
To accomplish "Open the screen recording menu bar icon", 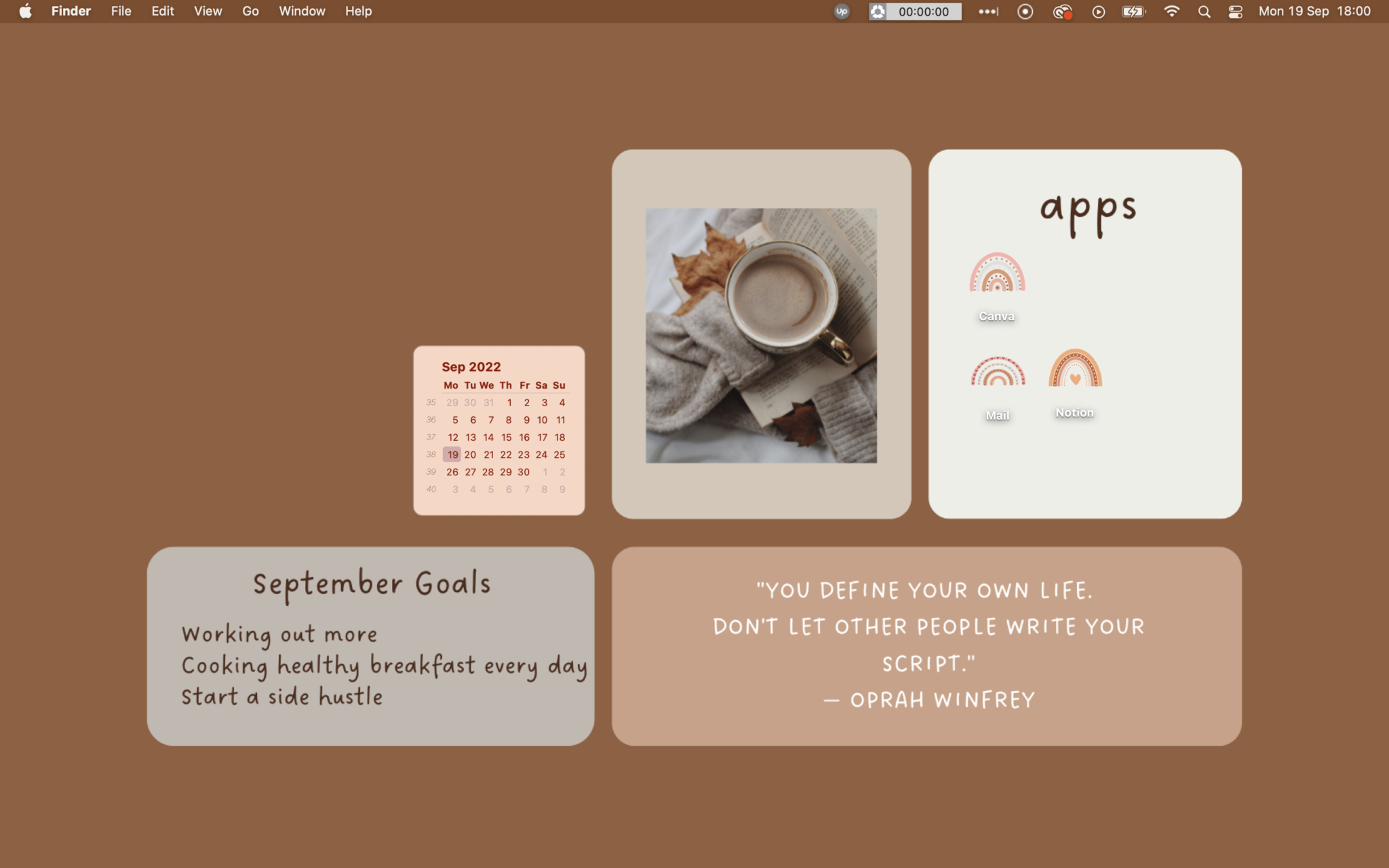I will [x=1025, y=11].
